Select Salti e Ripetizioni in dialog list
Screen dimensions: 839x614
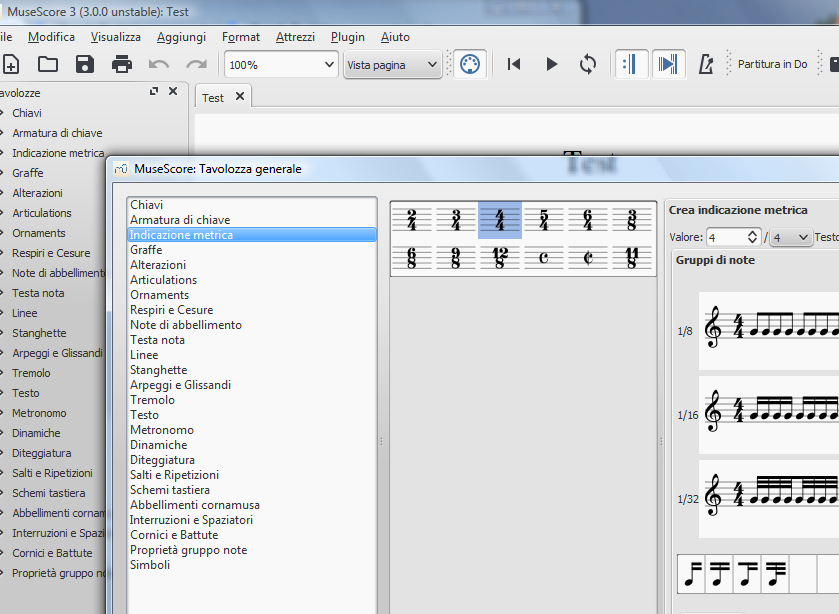[x=251, y=475]
